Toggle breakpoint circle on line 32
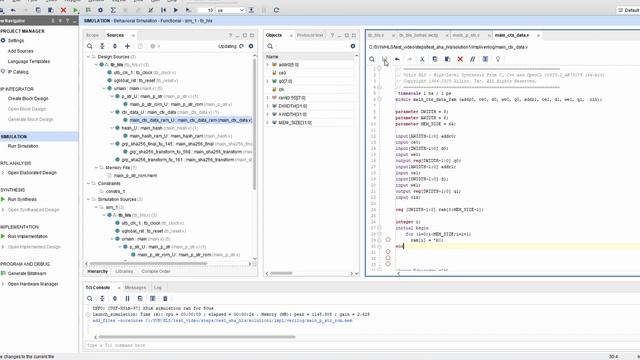The width and height of the screenshot is (640, 360). click(x=388, y=258)
